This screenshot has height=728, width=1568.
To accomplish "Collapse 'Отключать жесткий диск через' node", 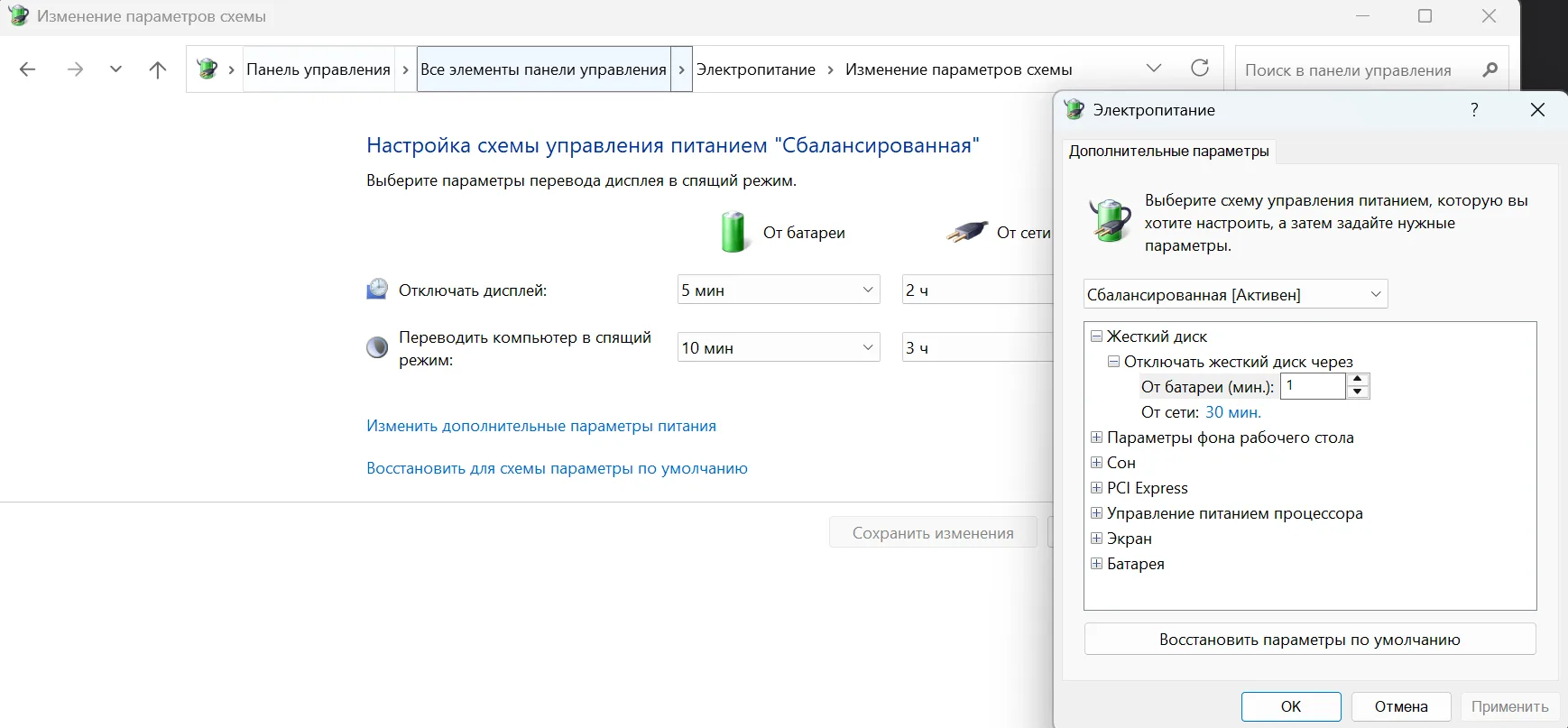I will tap(1113, 361).
